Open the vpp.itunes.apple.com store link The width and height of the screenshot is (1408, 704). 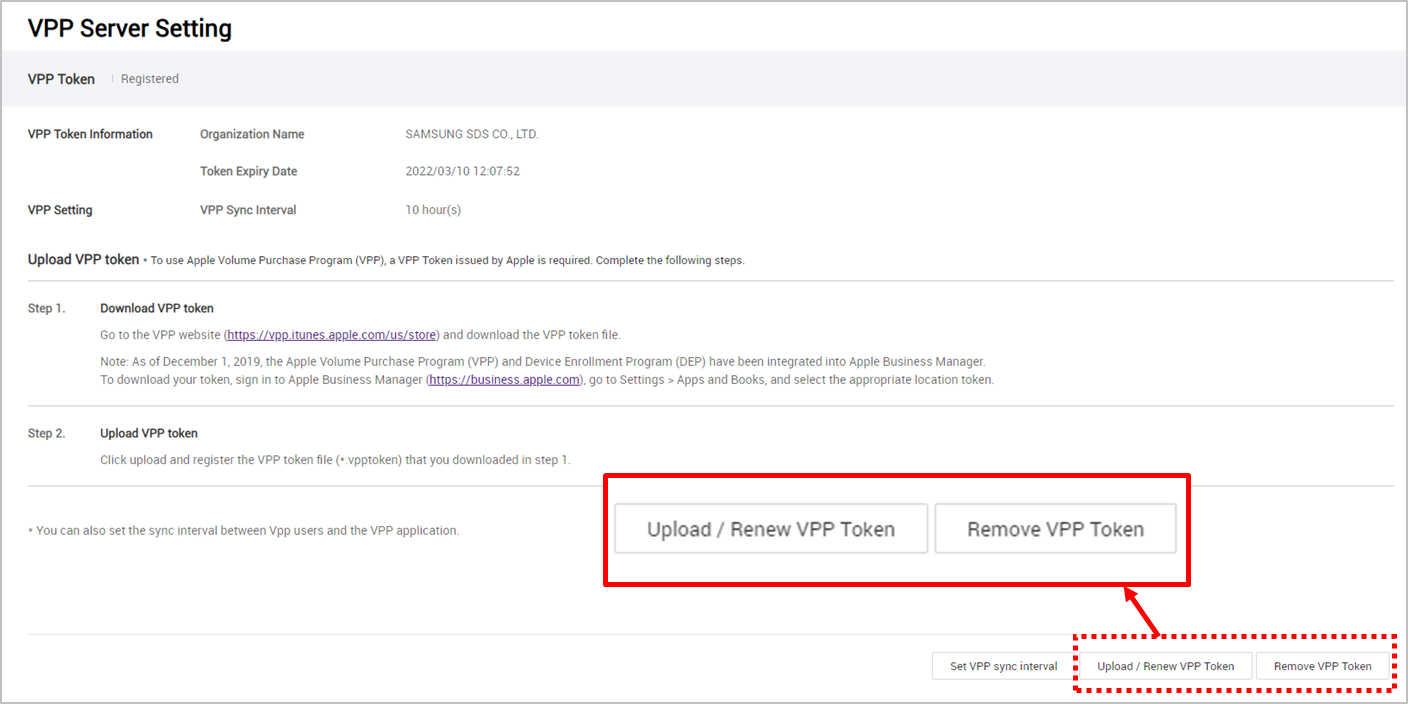333,335
